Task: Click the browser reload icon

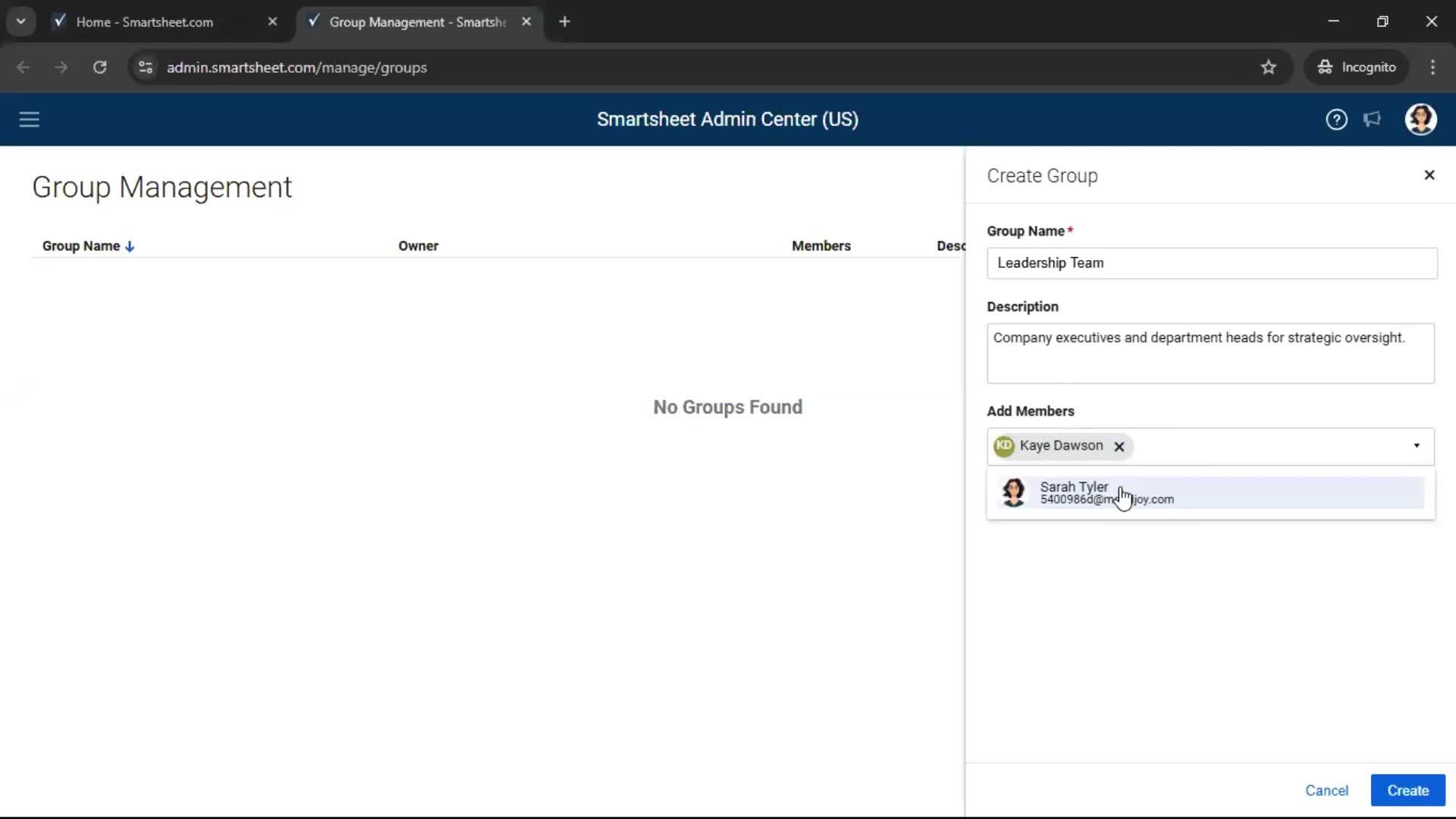Action: click(x=99, y=67)
